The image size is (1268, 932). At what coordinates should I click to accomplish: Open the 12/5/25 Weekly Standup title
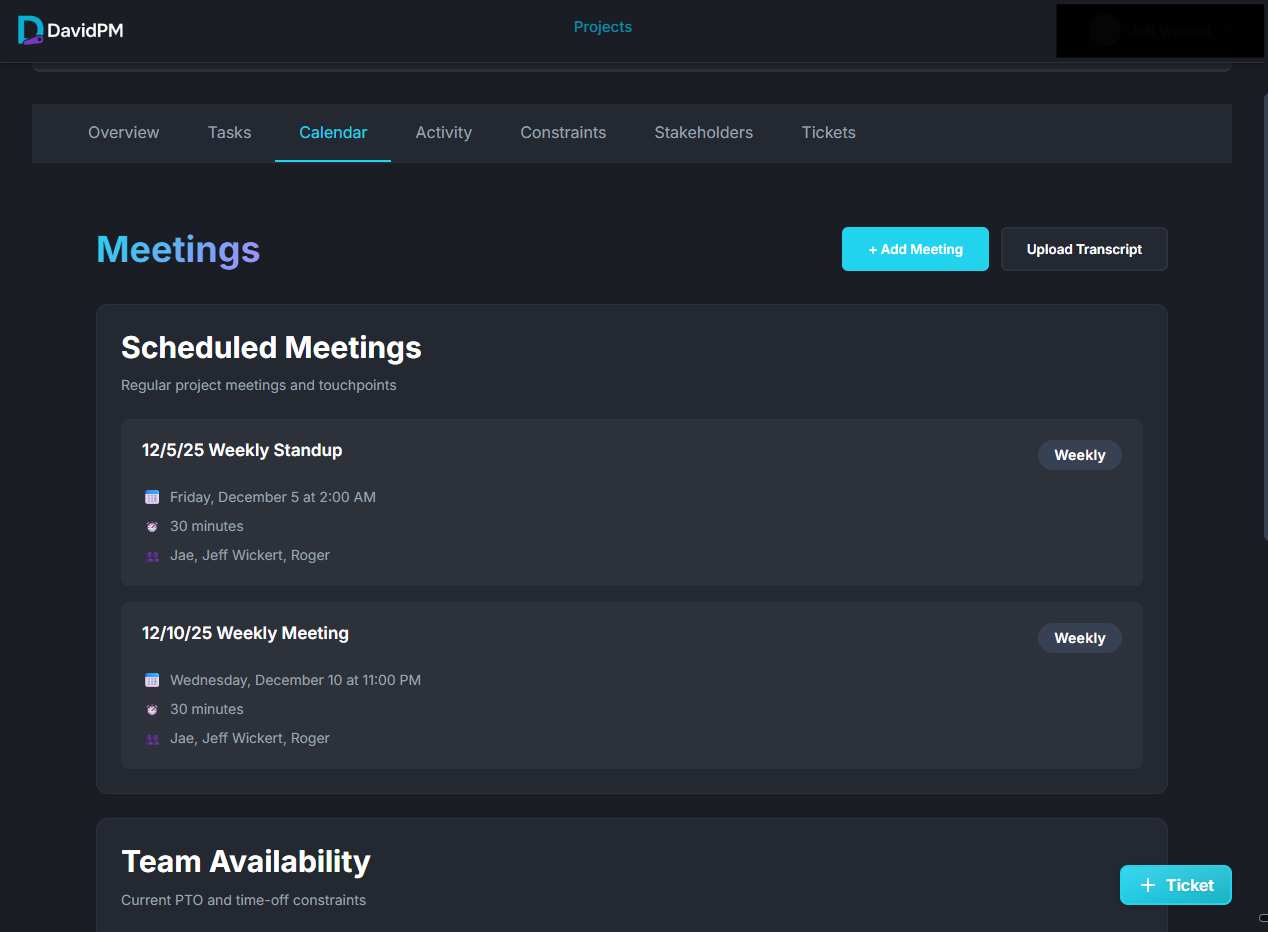coord(242,450)
